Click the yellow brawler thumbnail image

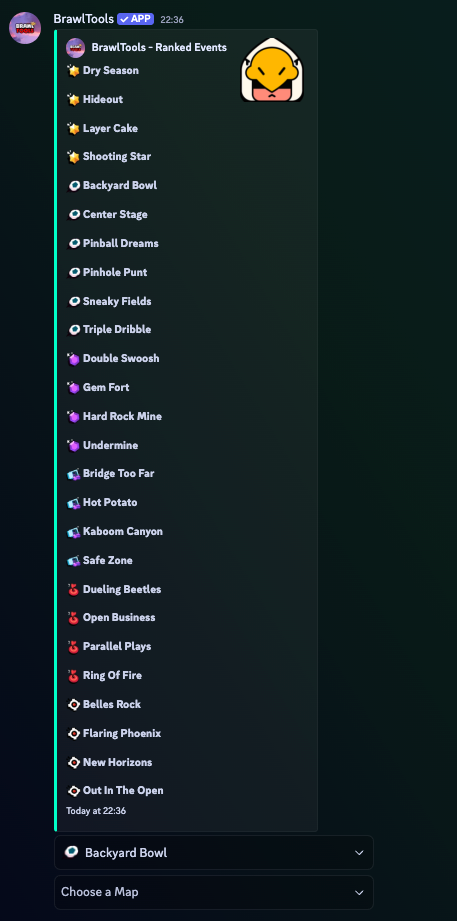[272, 69]
